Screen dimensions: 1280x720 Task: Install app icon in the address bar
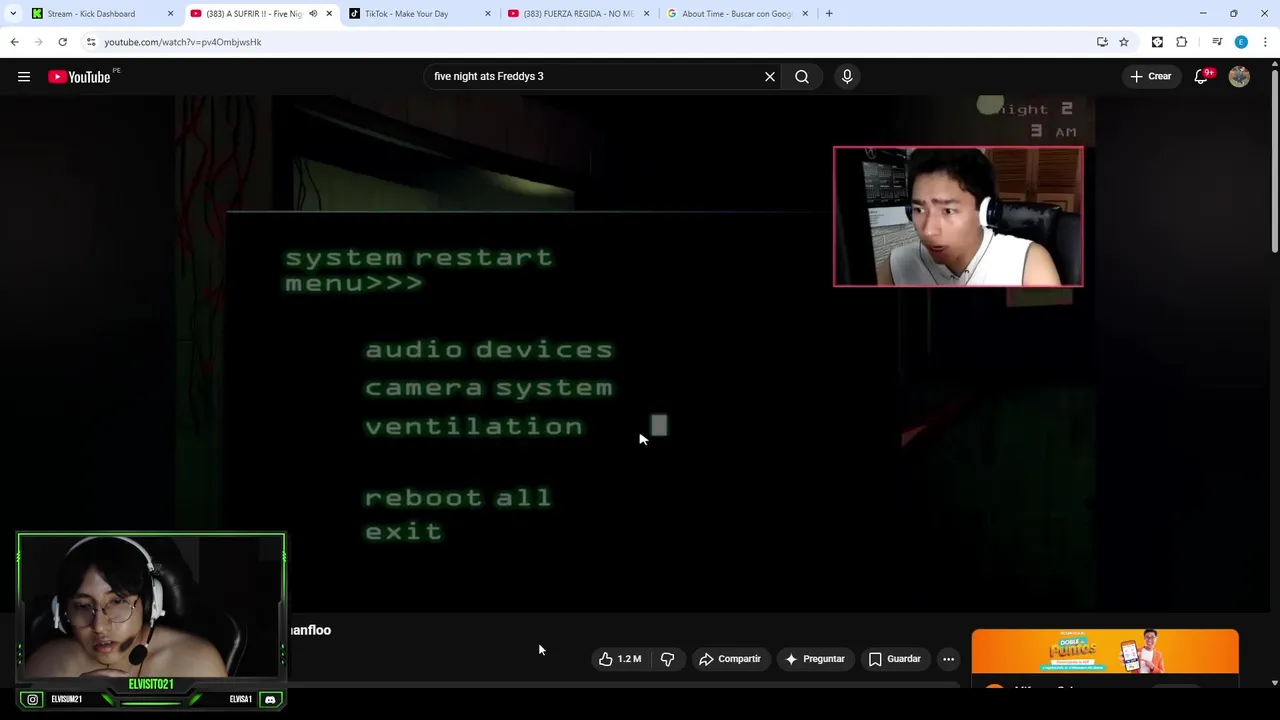click(1102, 42)
